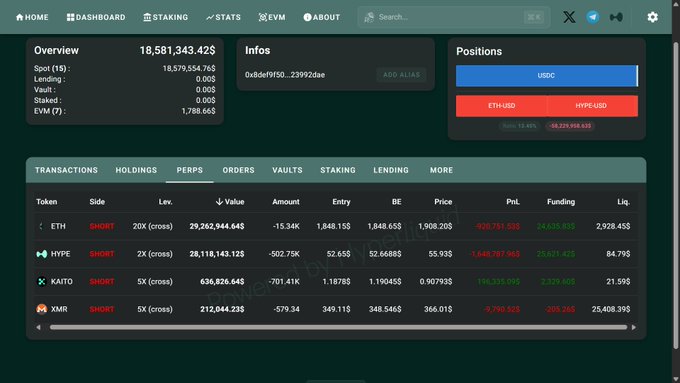Click the overview total 18,581,343.42$
Image resolution: width=680 pixels, height=383 pixels.
pyautogui.click(x=177, y=50)
